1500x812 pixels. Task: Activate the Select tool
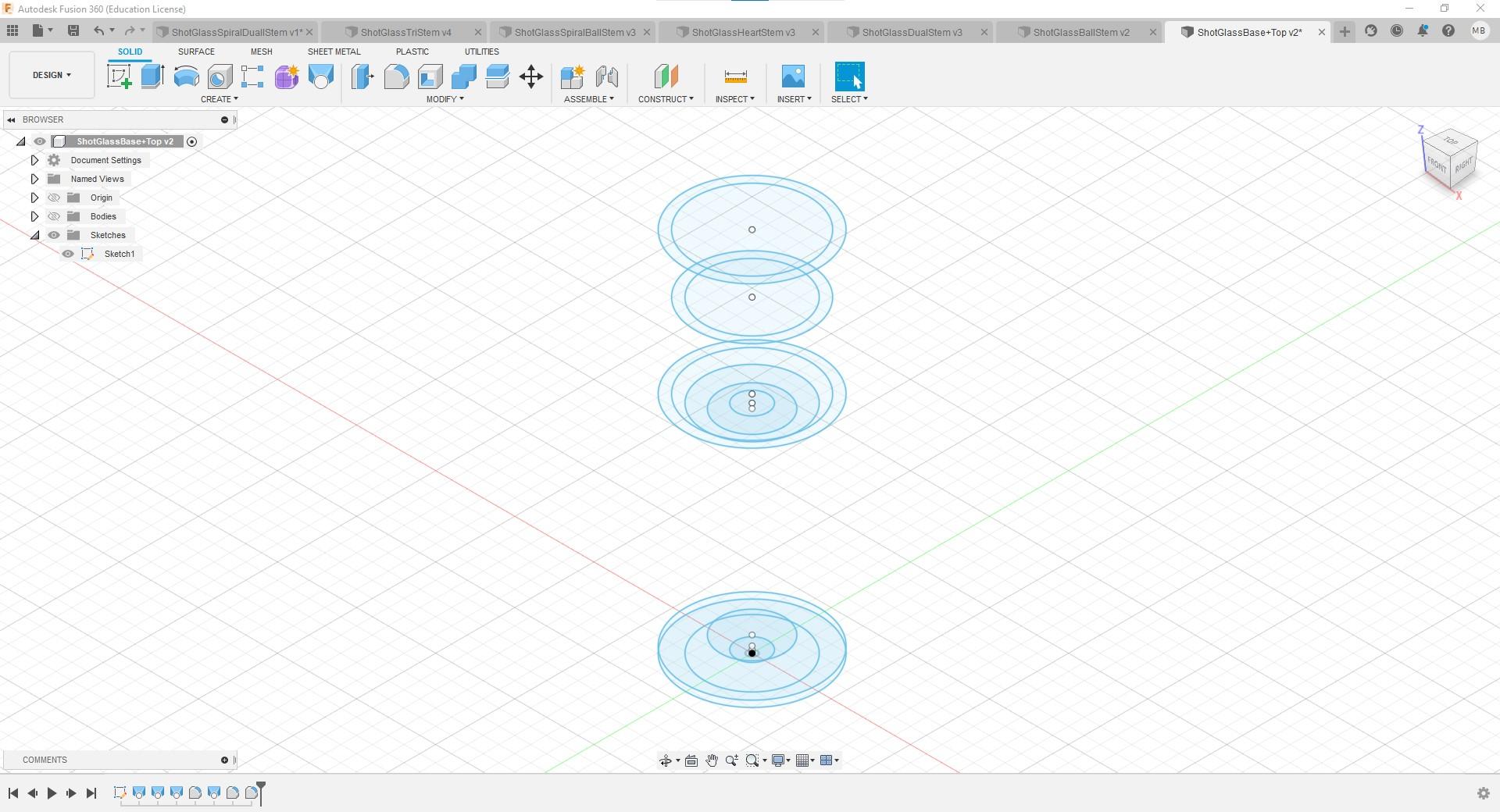[x=849, y=77]
